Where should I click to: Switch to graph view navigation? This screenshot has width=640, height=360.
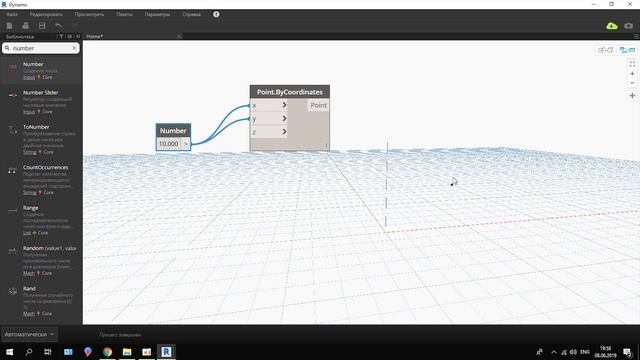627,50
